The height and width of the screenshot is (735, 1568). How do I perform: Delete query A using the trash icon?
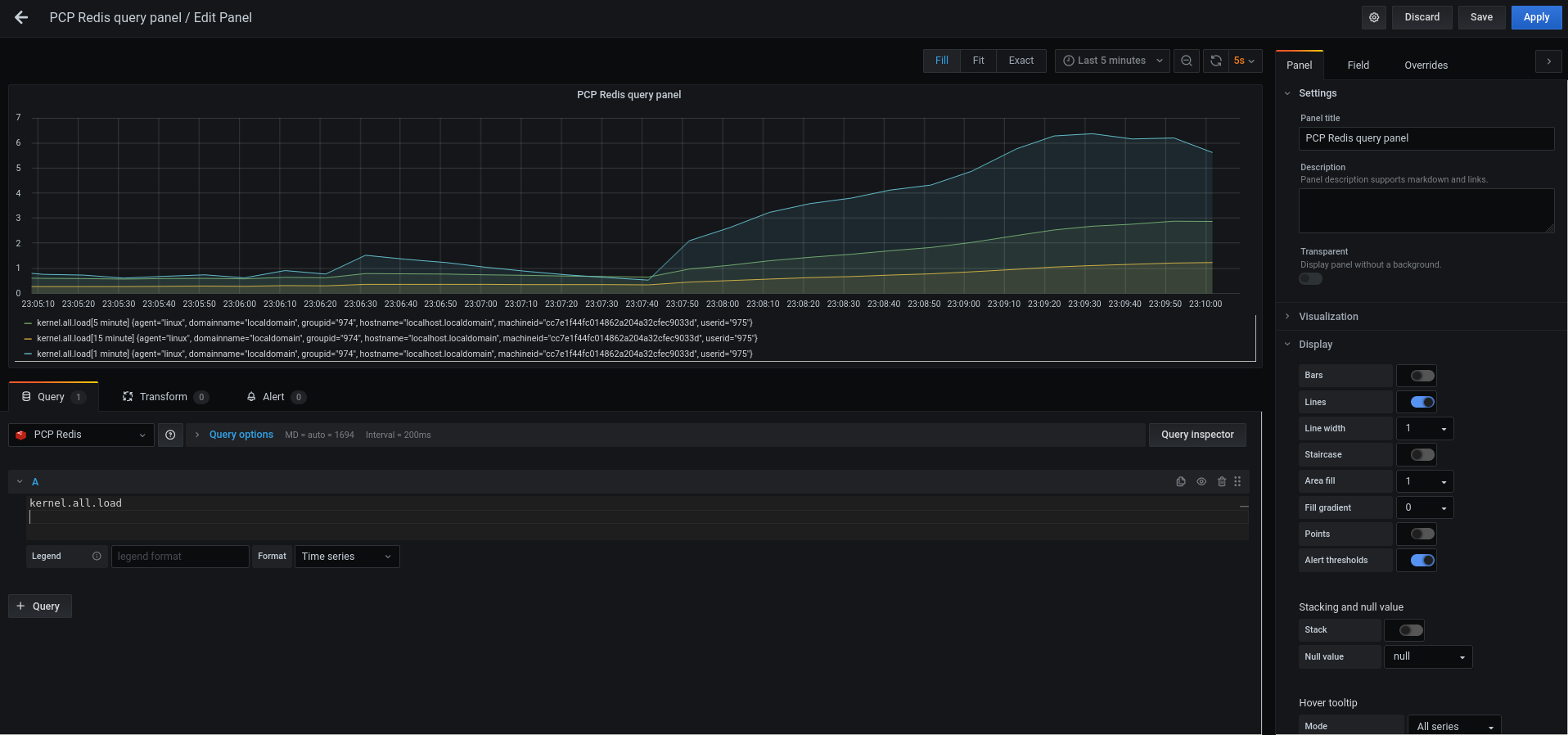click(1222, 482)
